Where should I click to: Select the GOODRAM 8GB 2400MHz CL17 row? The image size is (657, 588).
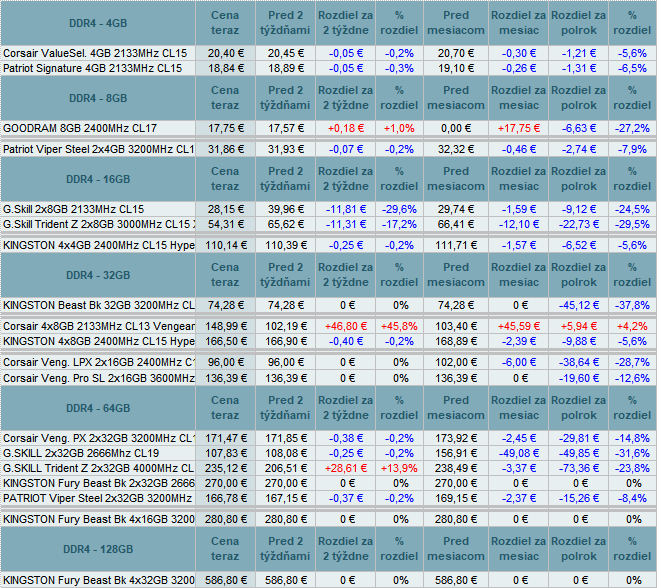click(x=328, y=128)
